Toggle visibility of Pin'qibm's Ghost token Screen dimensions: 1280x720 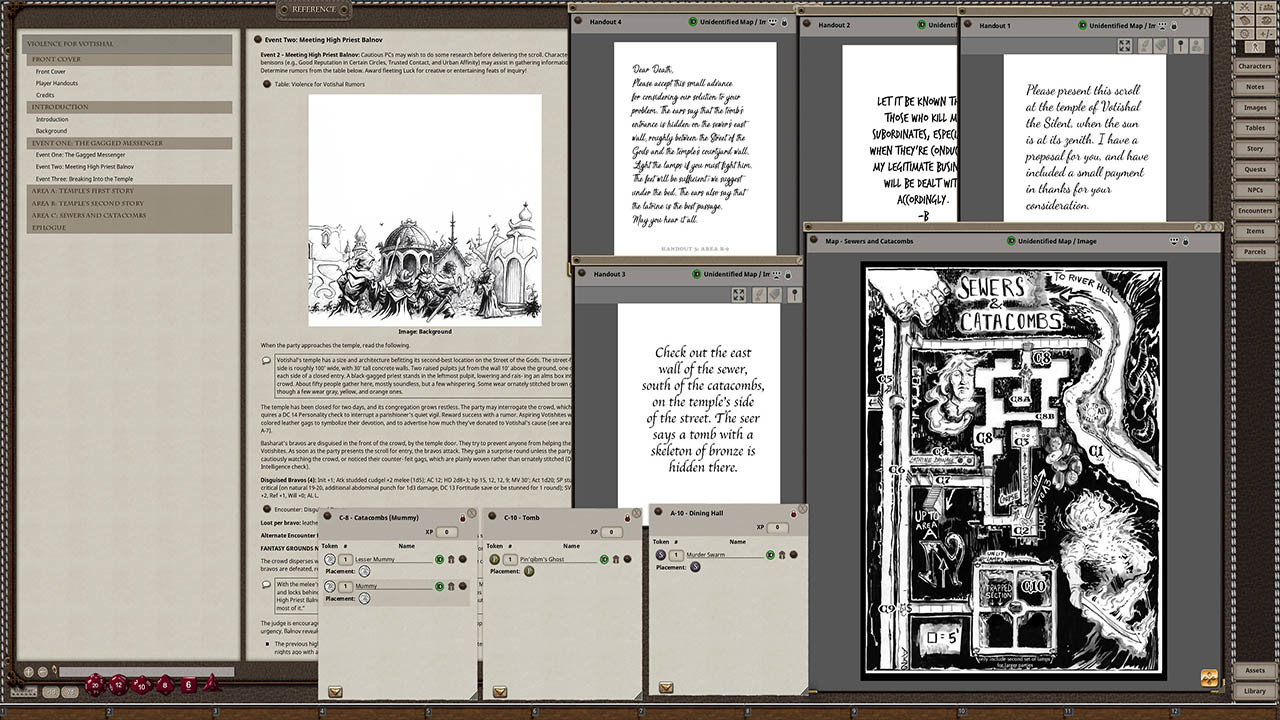[605, 560]
